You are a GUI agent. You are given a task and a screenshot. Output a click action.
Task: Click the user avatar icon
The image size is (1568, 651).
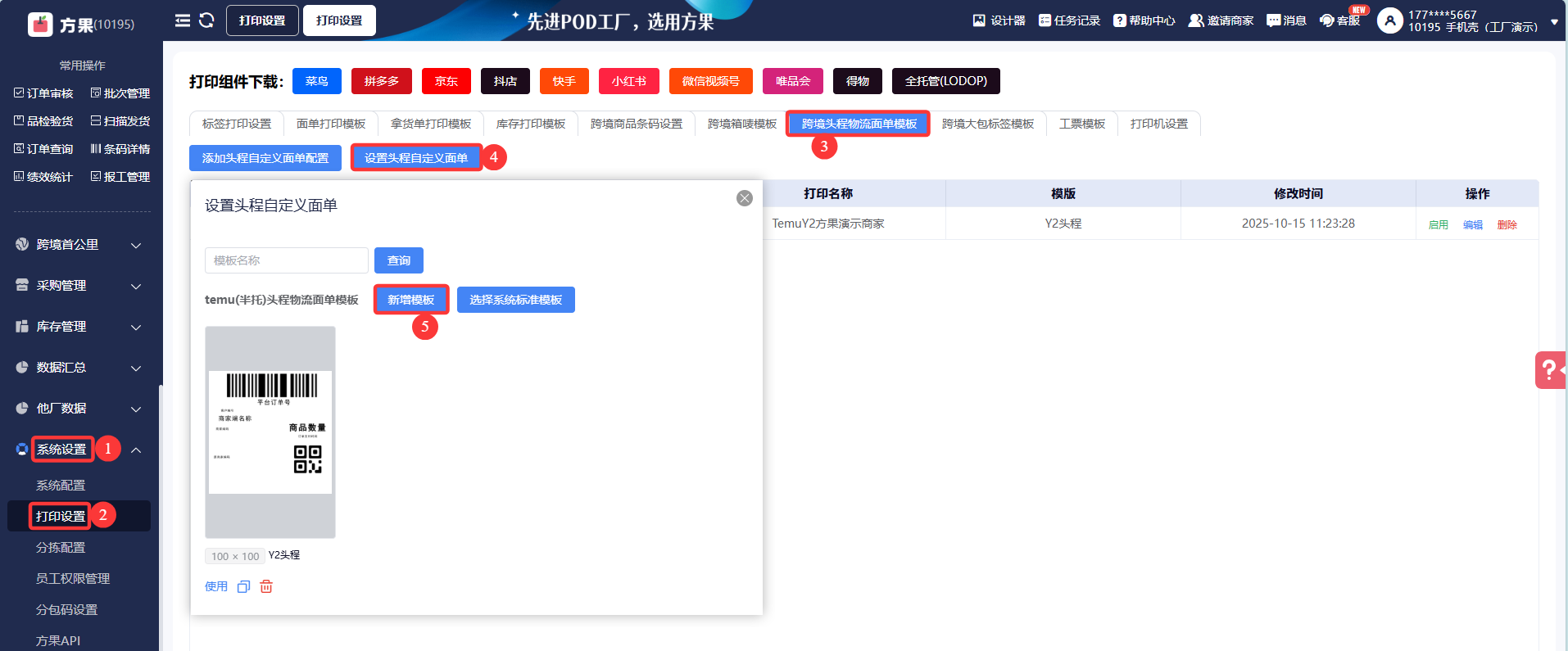1389,20
